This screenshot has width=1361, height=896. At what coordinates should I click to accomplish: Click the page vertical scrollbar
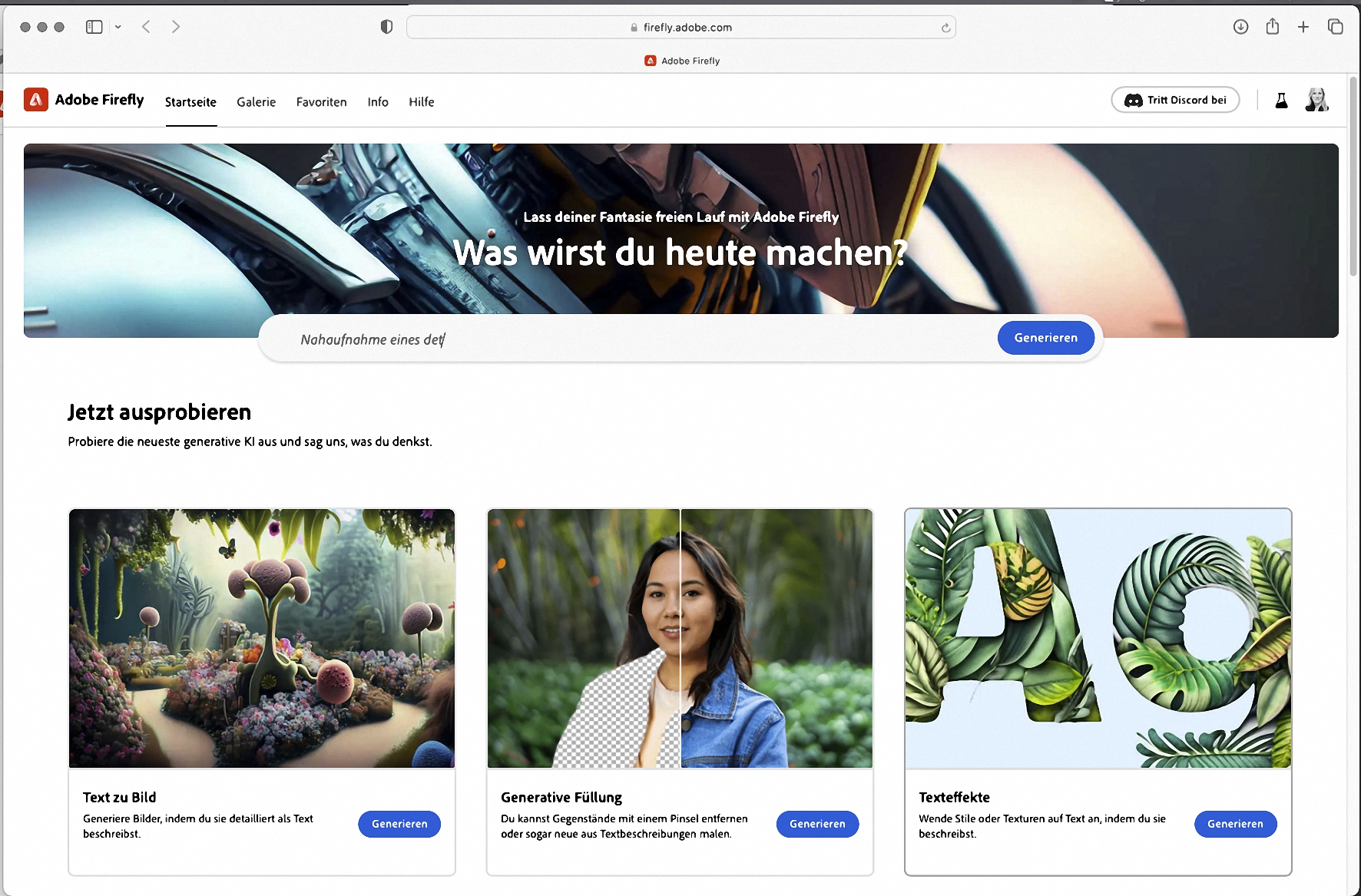click(x=1353, y=177)
